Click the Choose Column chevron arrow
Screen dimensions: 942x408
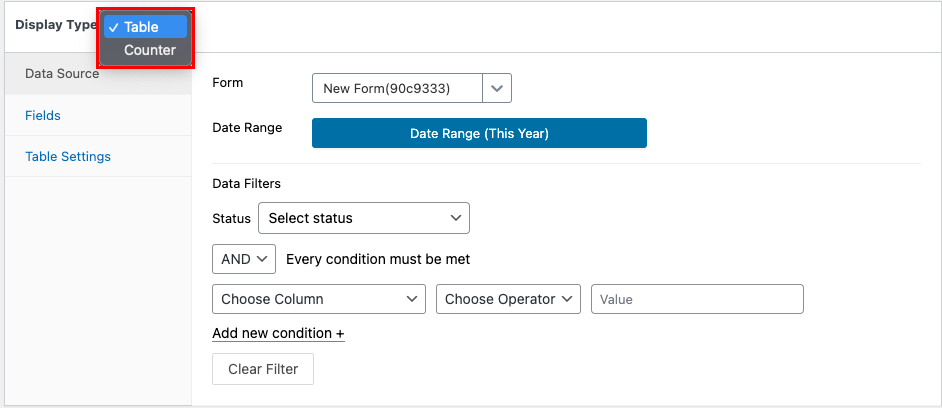(412, 299)
